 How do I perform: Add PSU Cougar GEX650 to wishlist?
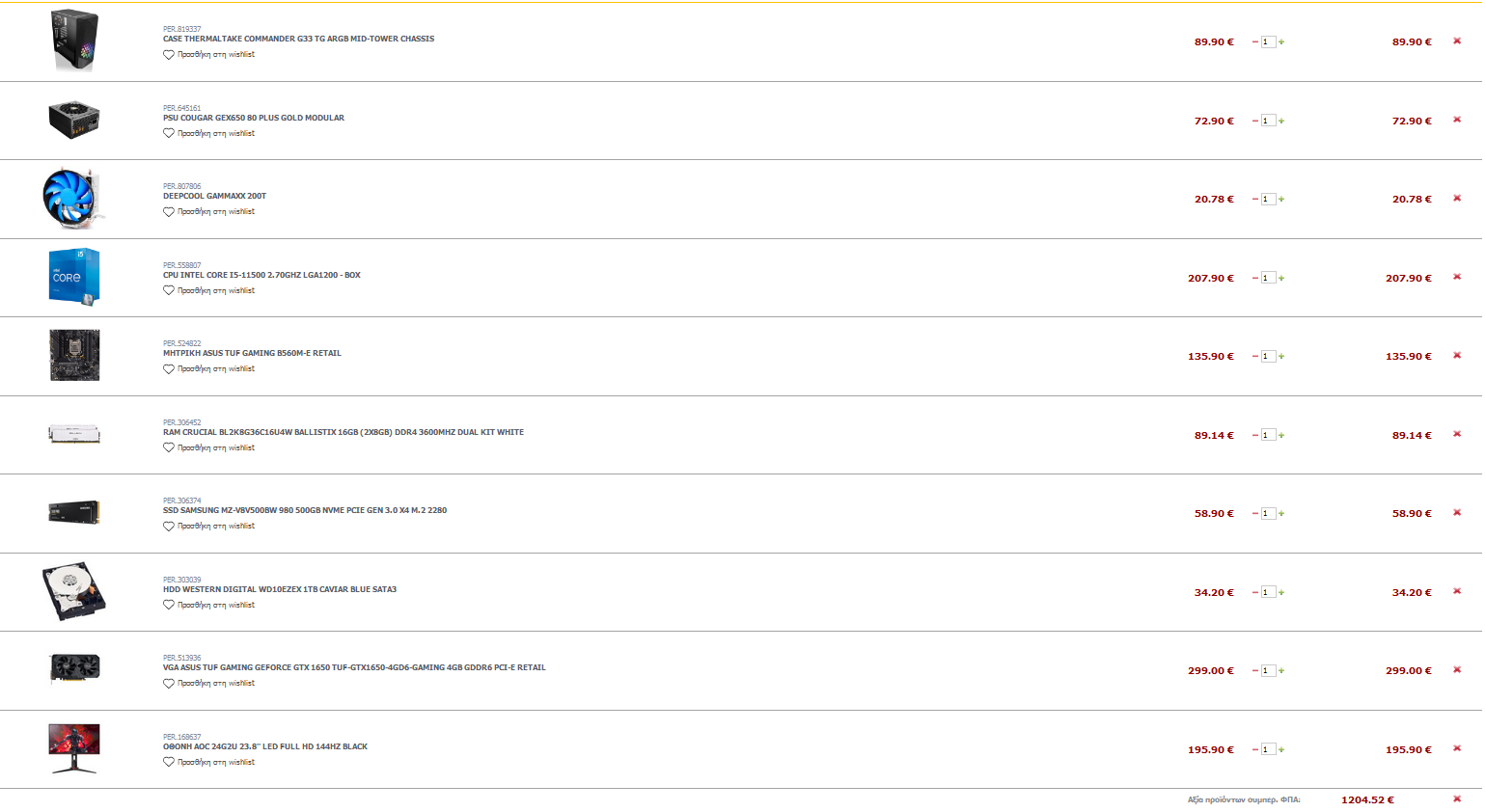[208, 134]
